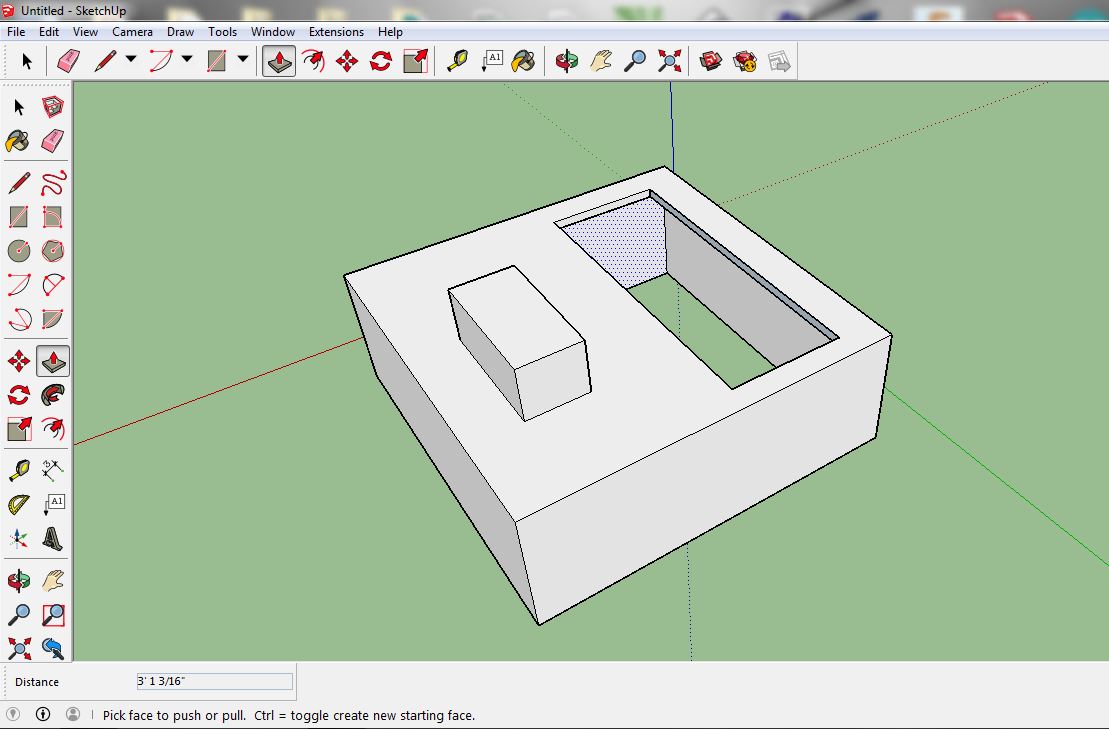Return to the Previous camera view
This screenshot has height=729, width=1109.
pyautogui.click(x=53, y=648)
